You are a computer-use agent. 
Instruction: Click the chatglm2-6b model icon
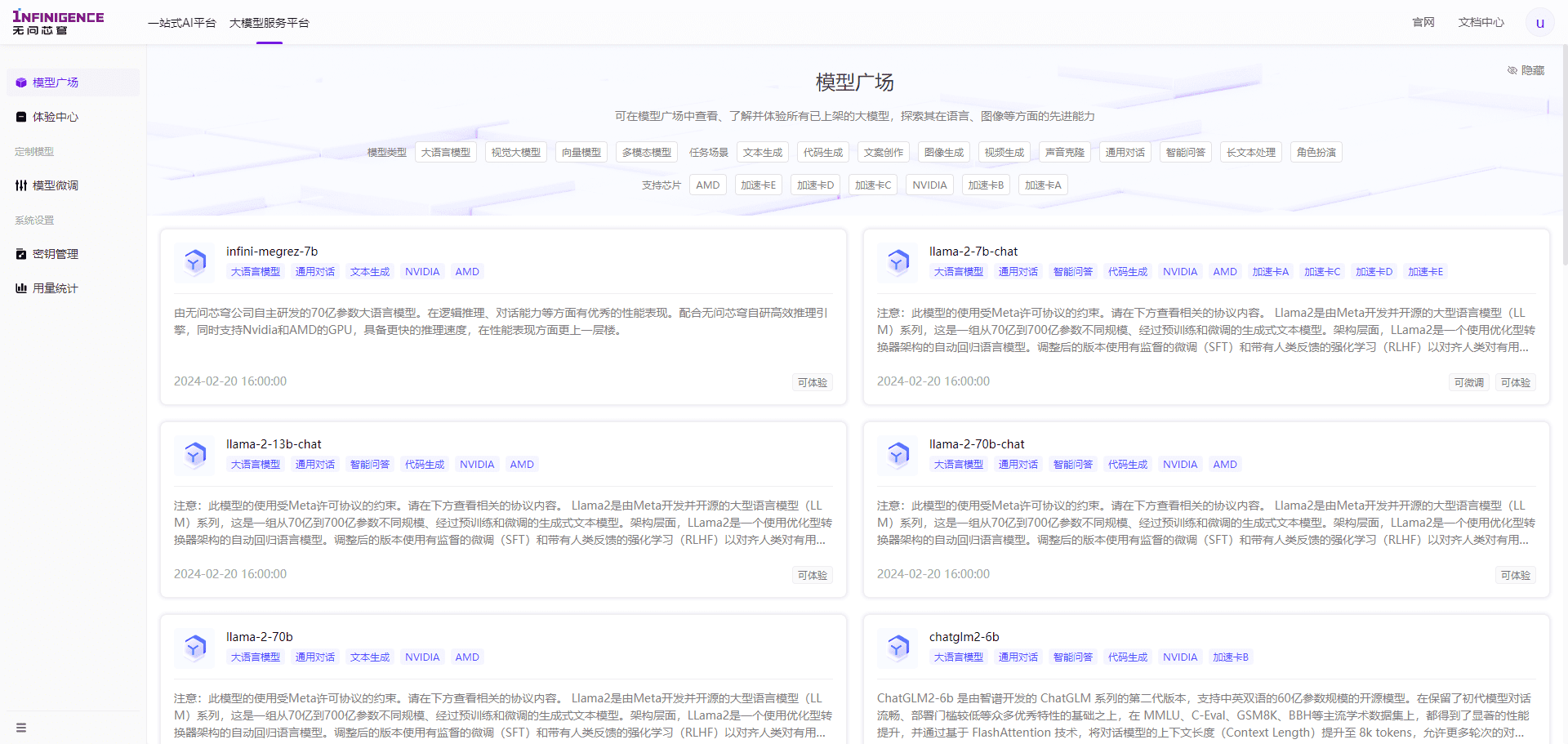click(898, 647)
